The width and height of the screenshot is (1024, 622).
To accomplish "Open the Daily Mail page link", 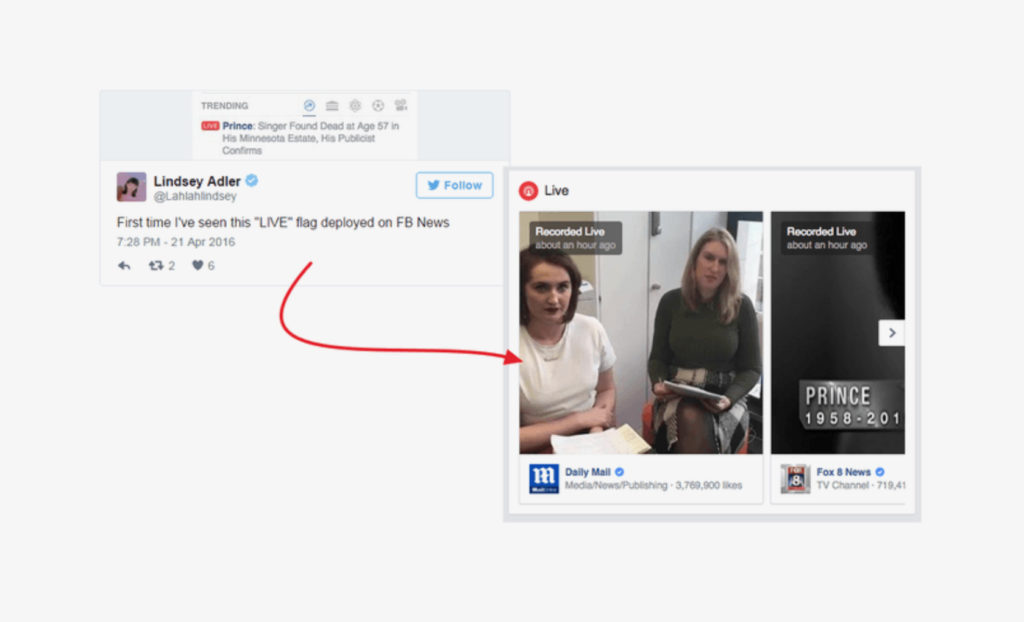I will 588,472.
